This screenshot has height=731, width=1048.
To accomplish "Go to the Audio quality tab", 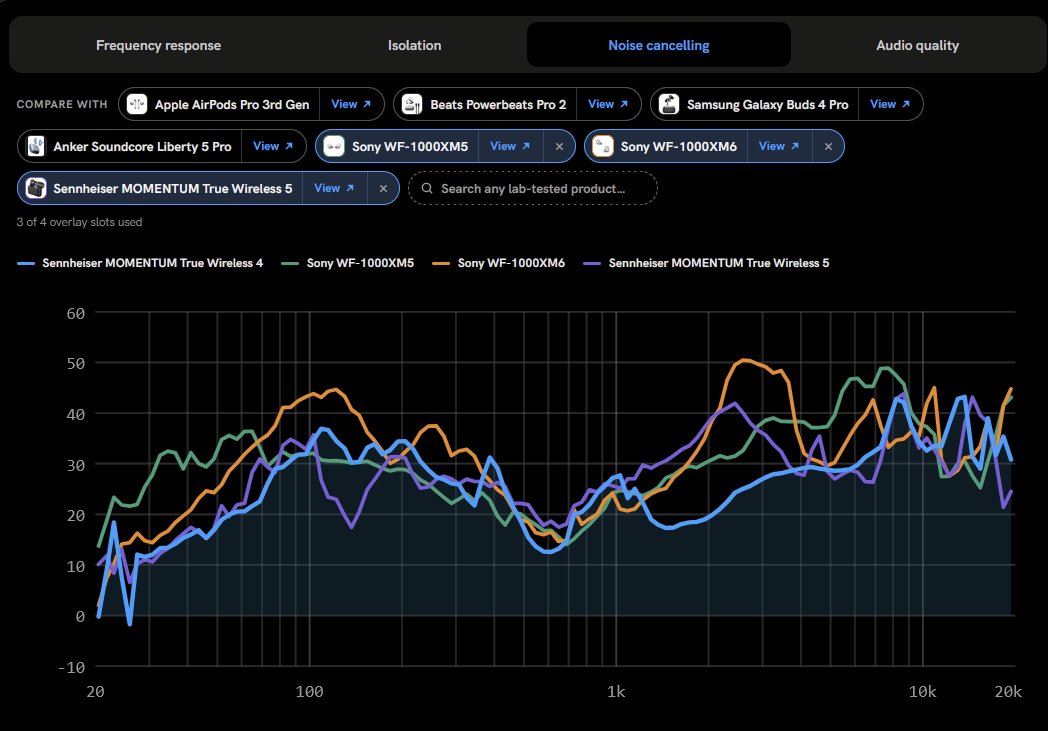I will tap(917, 45).
